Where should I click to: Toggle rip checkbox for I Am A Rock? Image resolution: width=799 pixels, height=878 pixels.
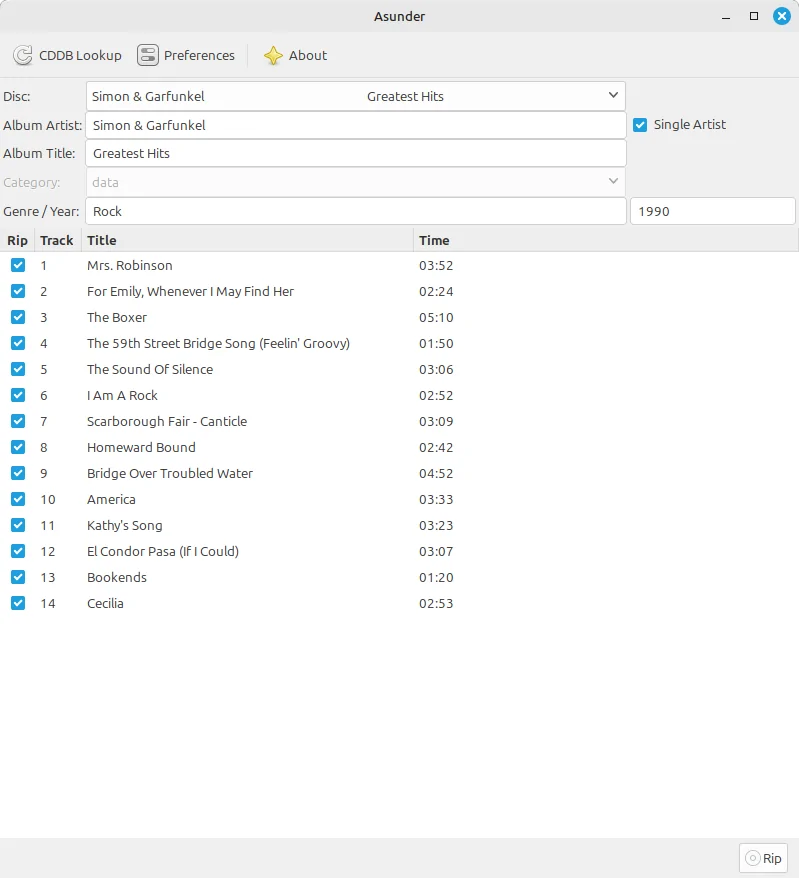click(18, 395)
